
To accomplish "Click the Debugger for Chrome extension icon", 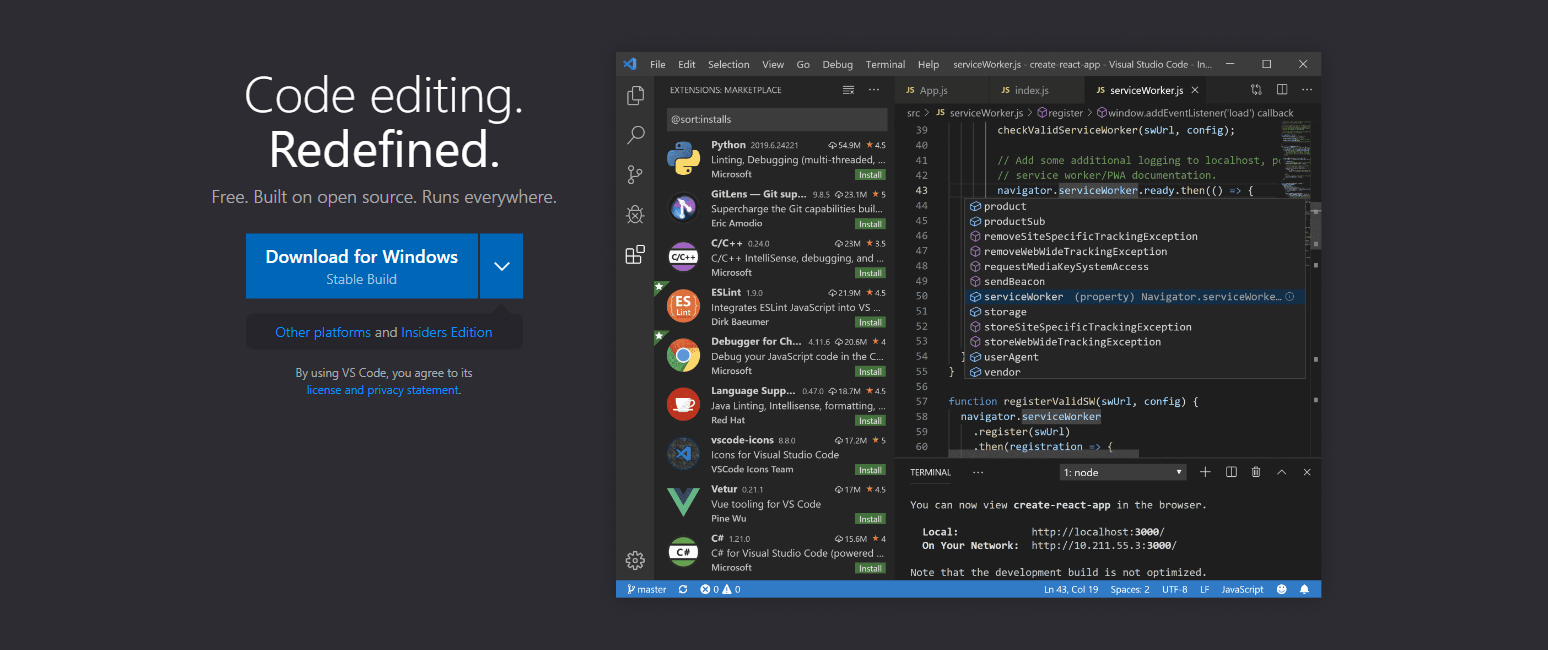I will [683, 355].
